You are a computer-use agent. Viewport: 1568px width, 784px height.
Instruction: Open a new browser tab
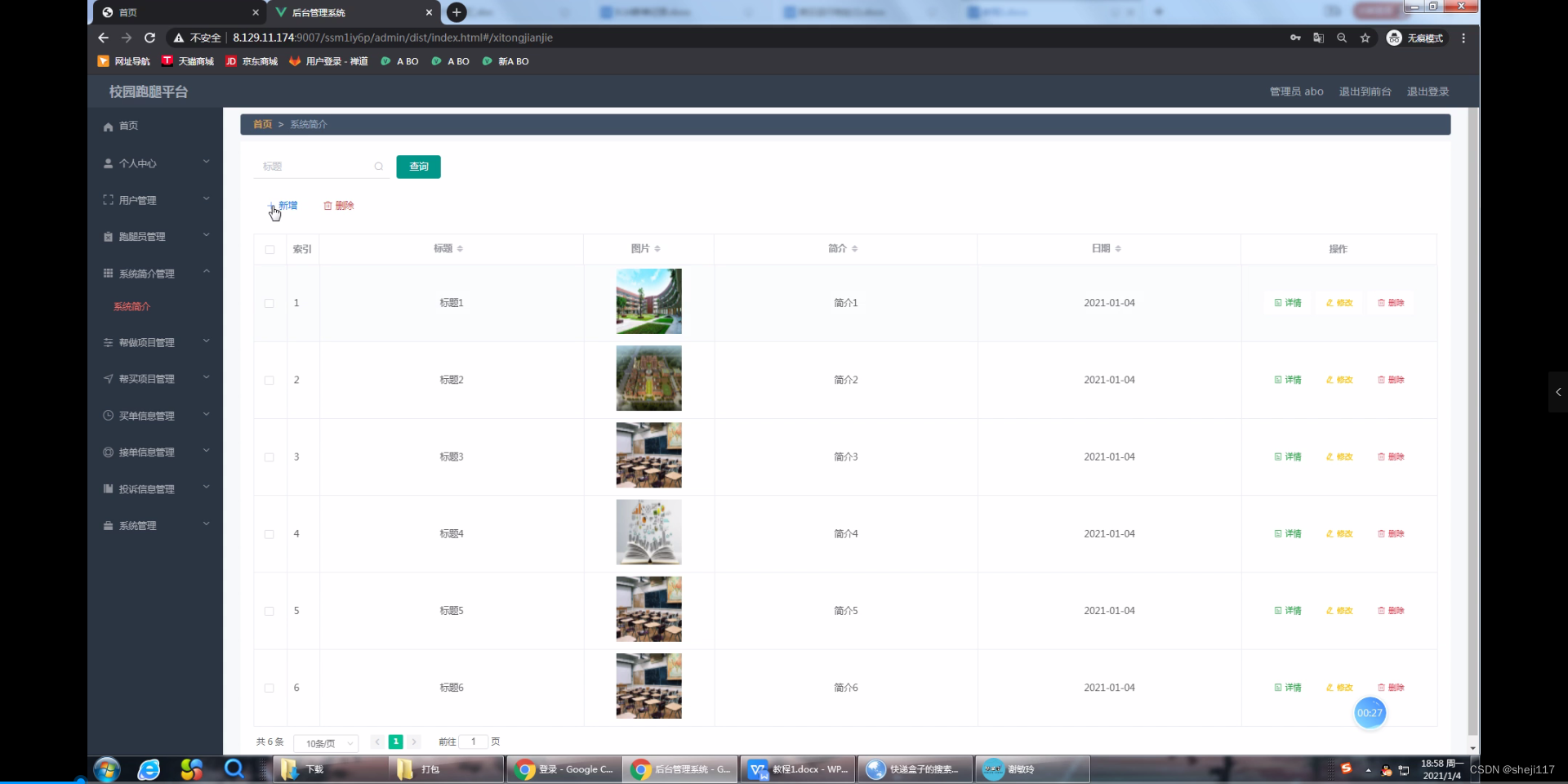tap(457, 12)
